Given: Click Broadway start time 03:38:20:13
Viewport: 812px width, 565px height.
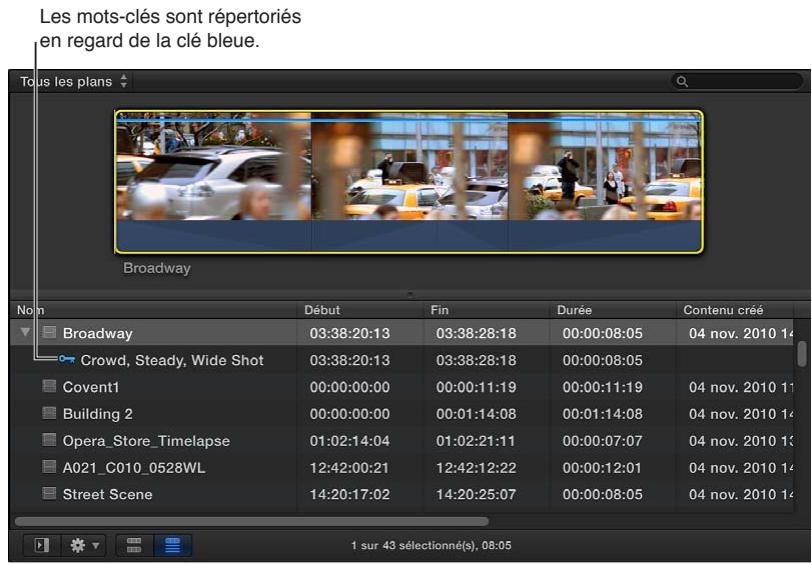Looking at the screenshot, I should click(350, 334).
